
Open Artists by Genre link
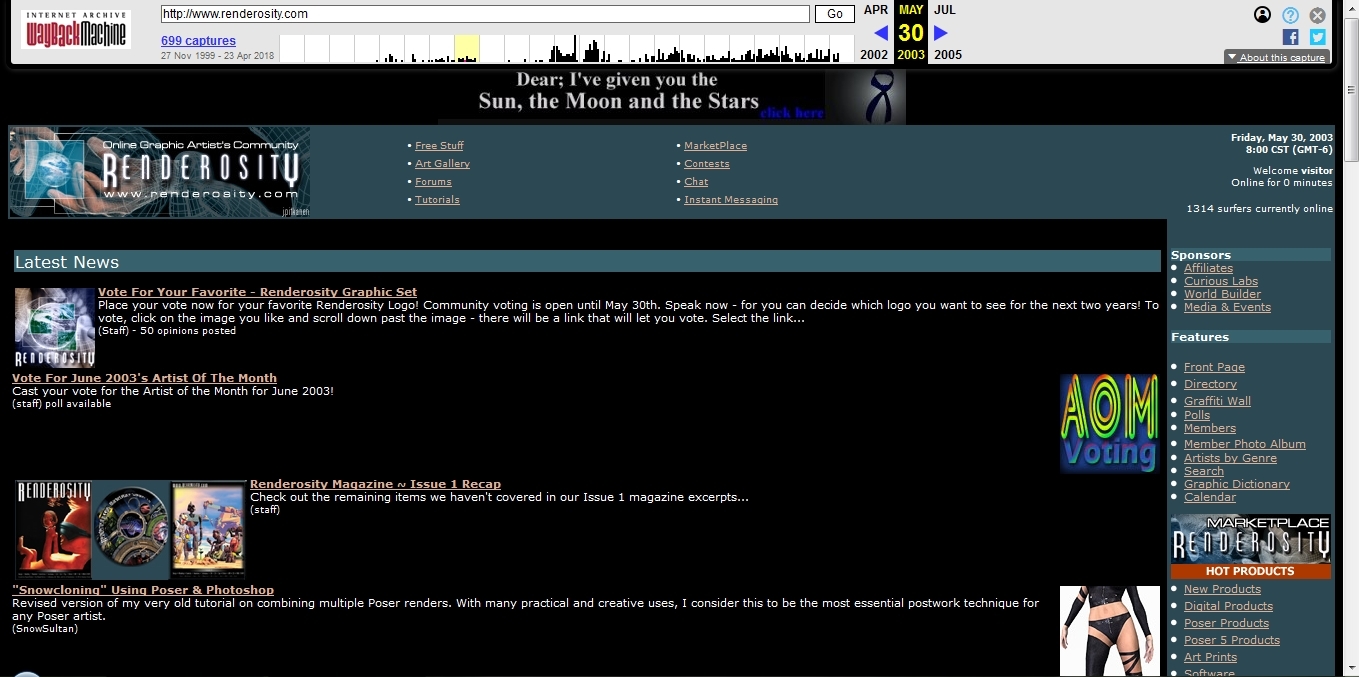coord(1230,458)
